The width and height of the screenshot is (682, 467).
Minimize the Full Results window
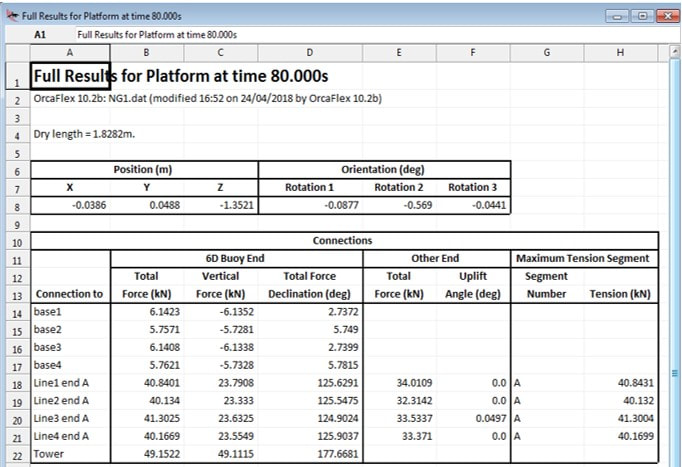click(x=615, y=16)
